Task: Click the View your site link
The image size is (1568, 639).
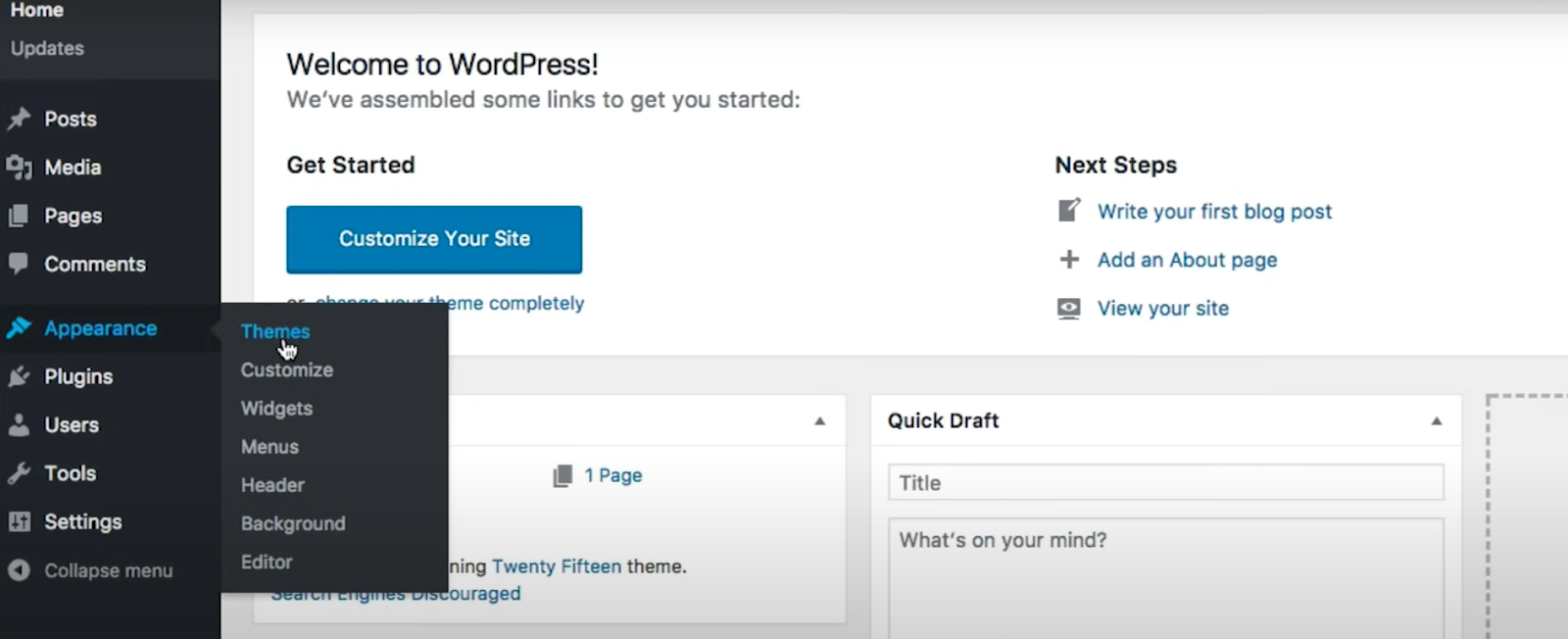Action: pyautogui.click(x=1162, y=307)
